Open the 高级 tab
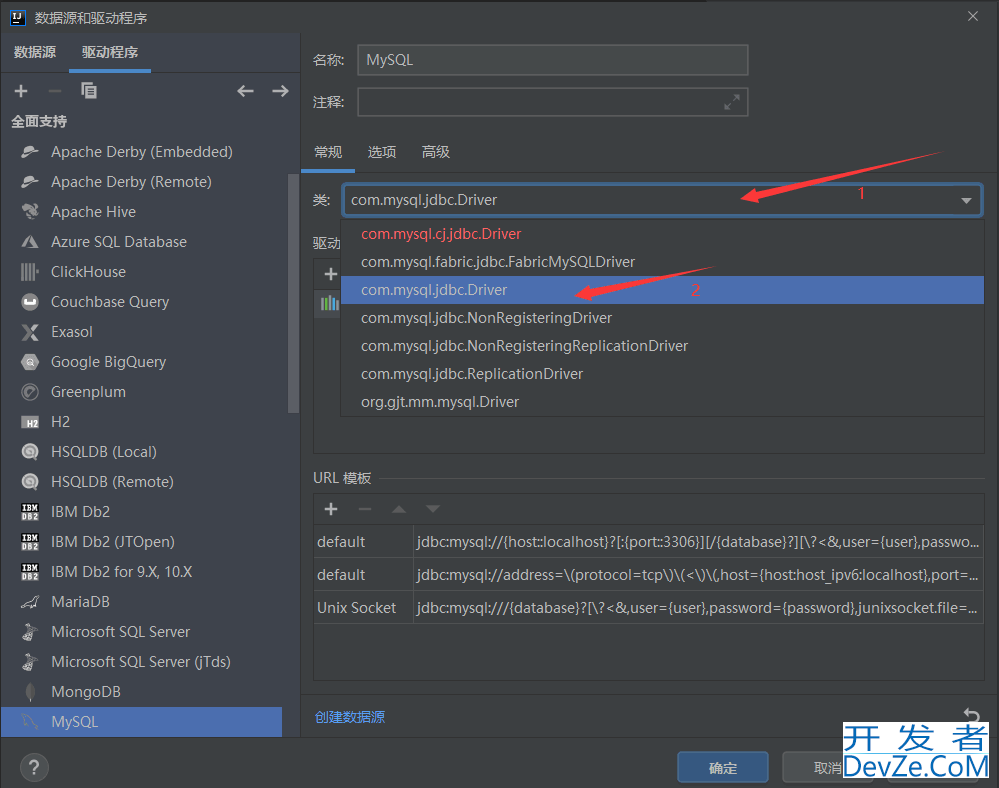The image size is (999, 788). [x=436, y=152]
